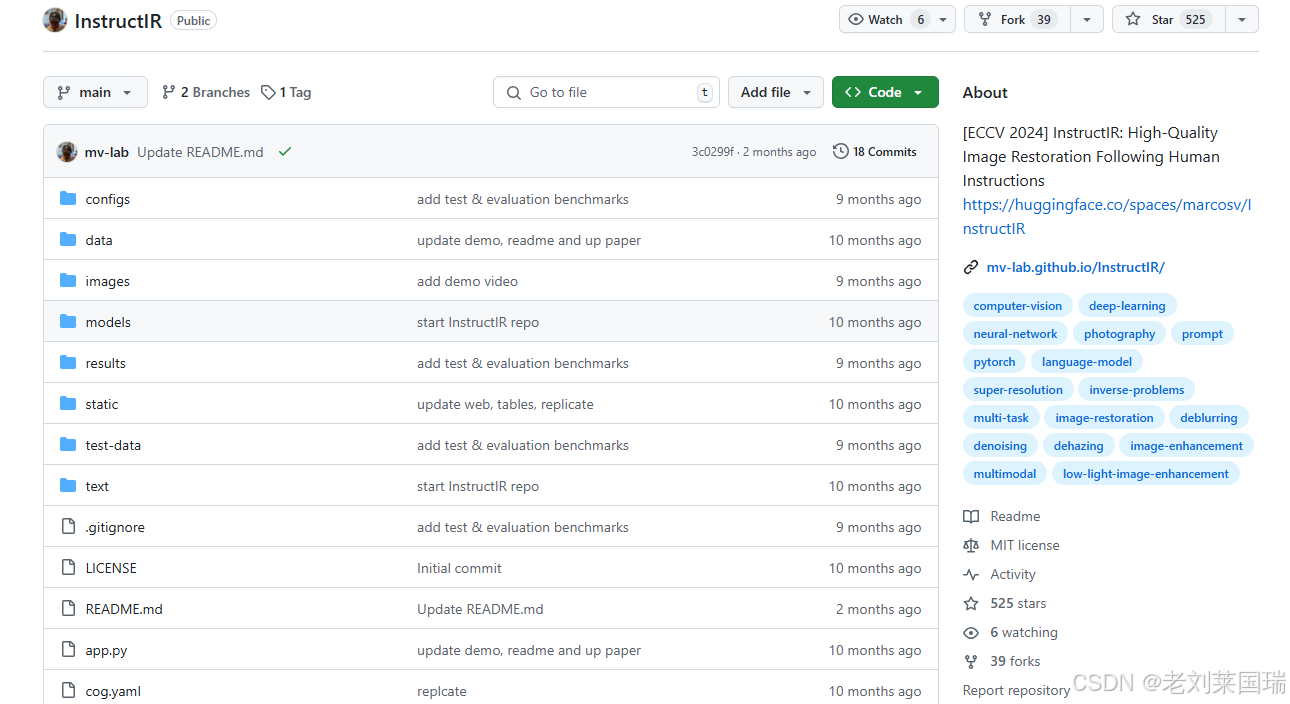The width and height of the screenshot is (1290, 704).
Task: Open the green Code dropdown
Action: tap(885, 92)
